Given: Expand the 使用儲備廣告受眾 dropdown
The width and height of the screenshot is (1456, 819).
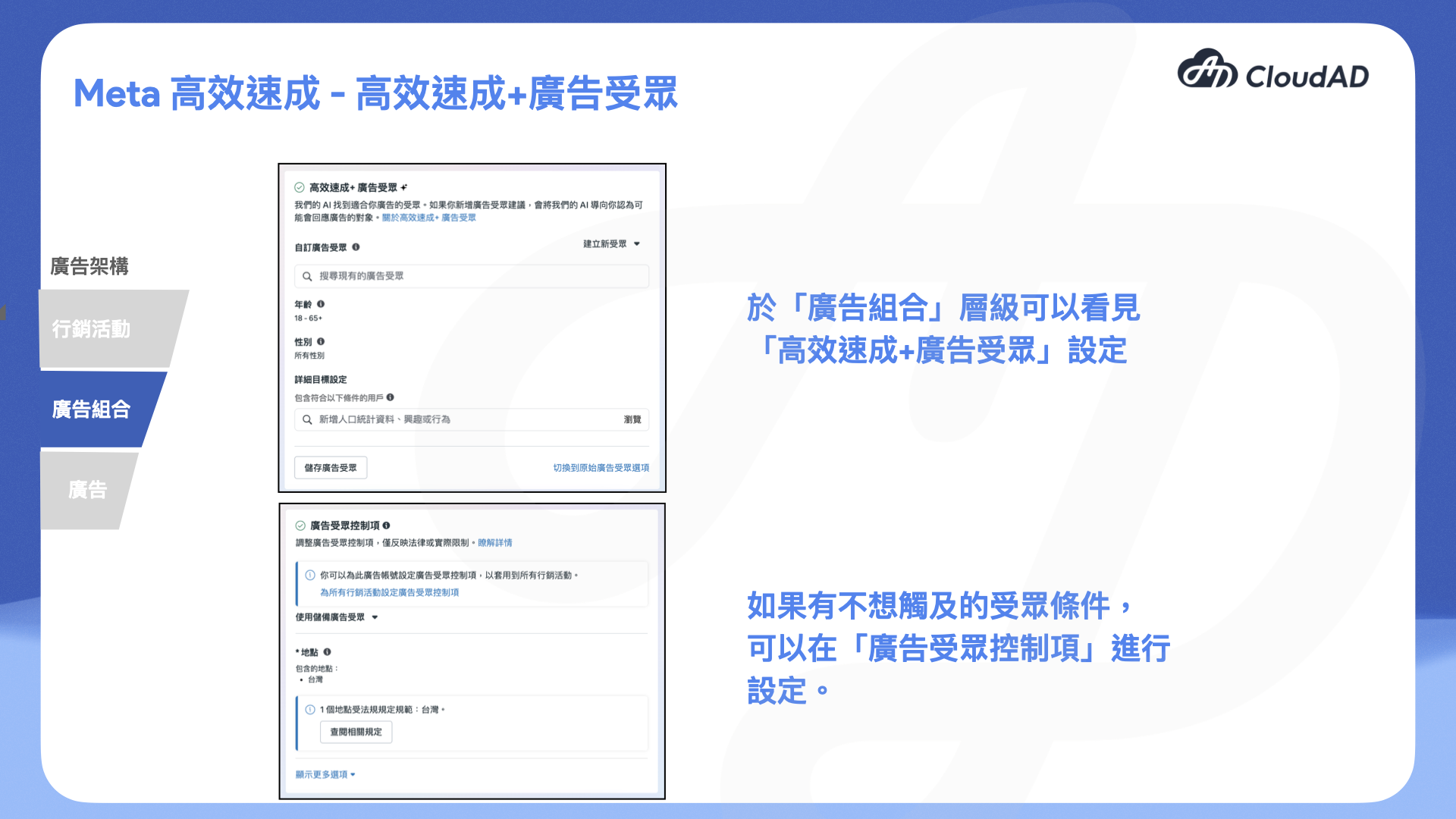Looking at the screenshot, I should tap(337, 617).
